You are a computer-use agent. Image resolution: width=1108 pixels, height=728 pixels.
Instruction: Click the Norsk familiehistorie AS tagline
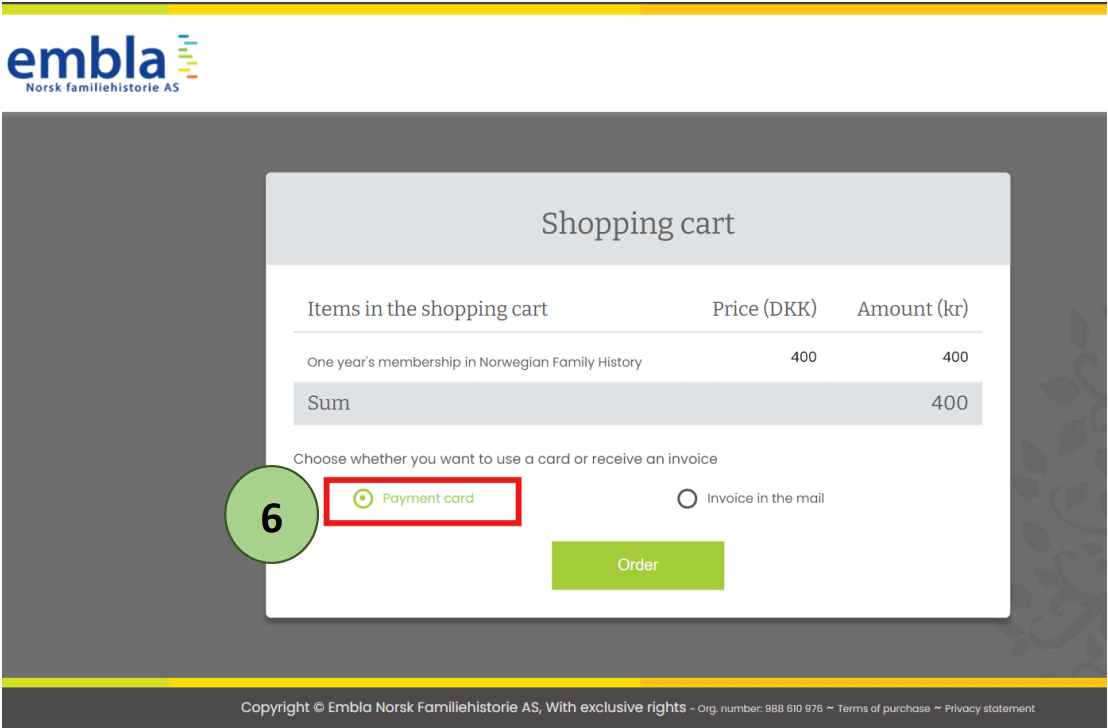click(102, 87)
